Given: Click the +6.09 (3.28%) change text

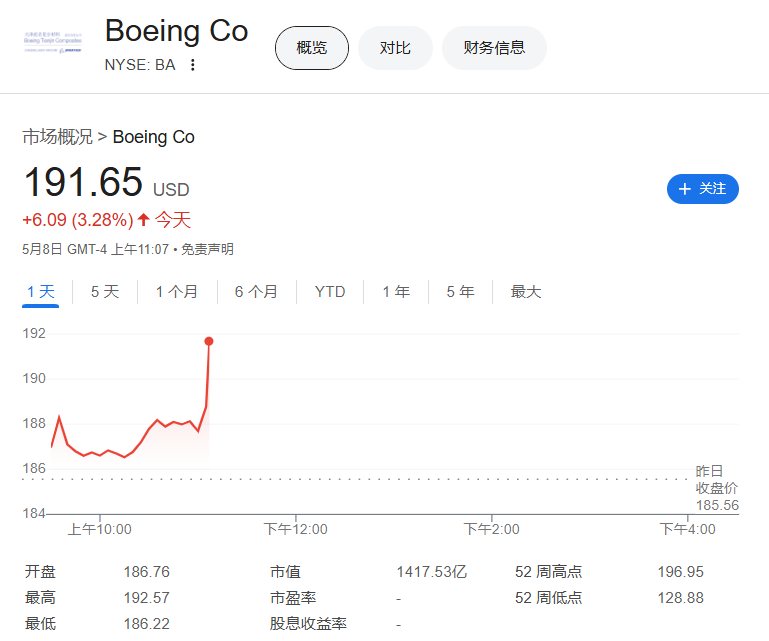Looking at the screenshot, I should (x=78, y=220).
